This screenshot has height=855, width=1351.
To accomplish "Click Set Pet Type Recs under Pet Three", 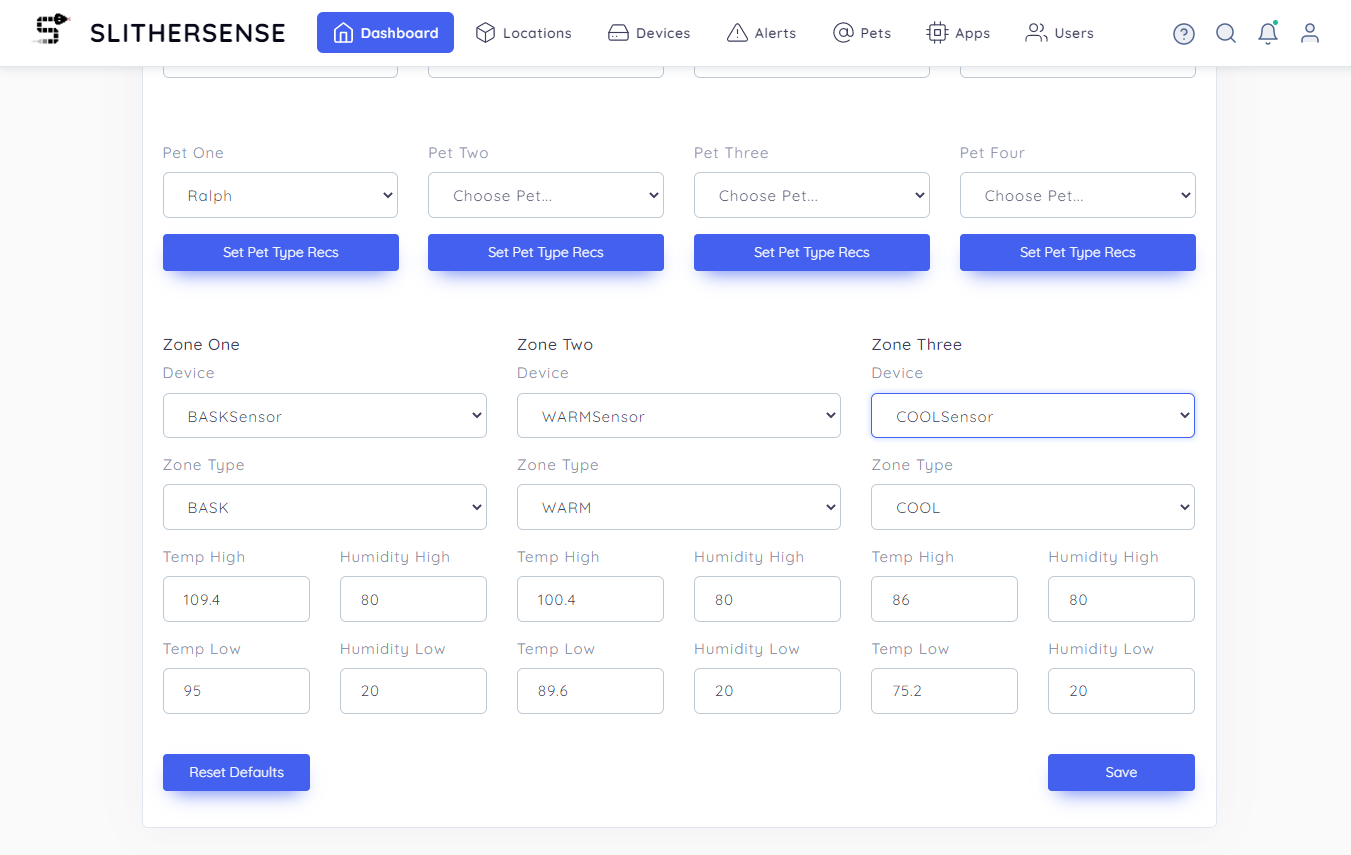I will (812, 252).
